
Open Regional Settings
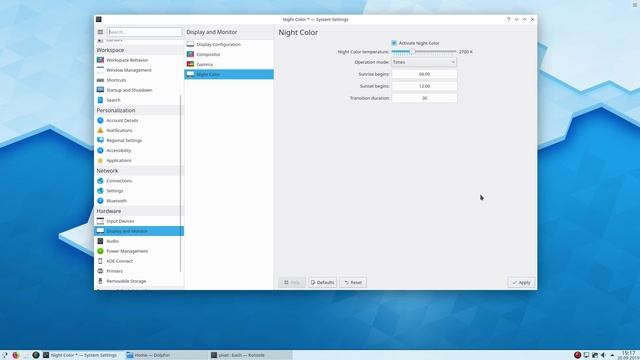(x=139, y=140)
